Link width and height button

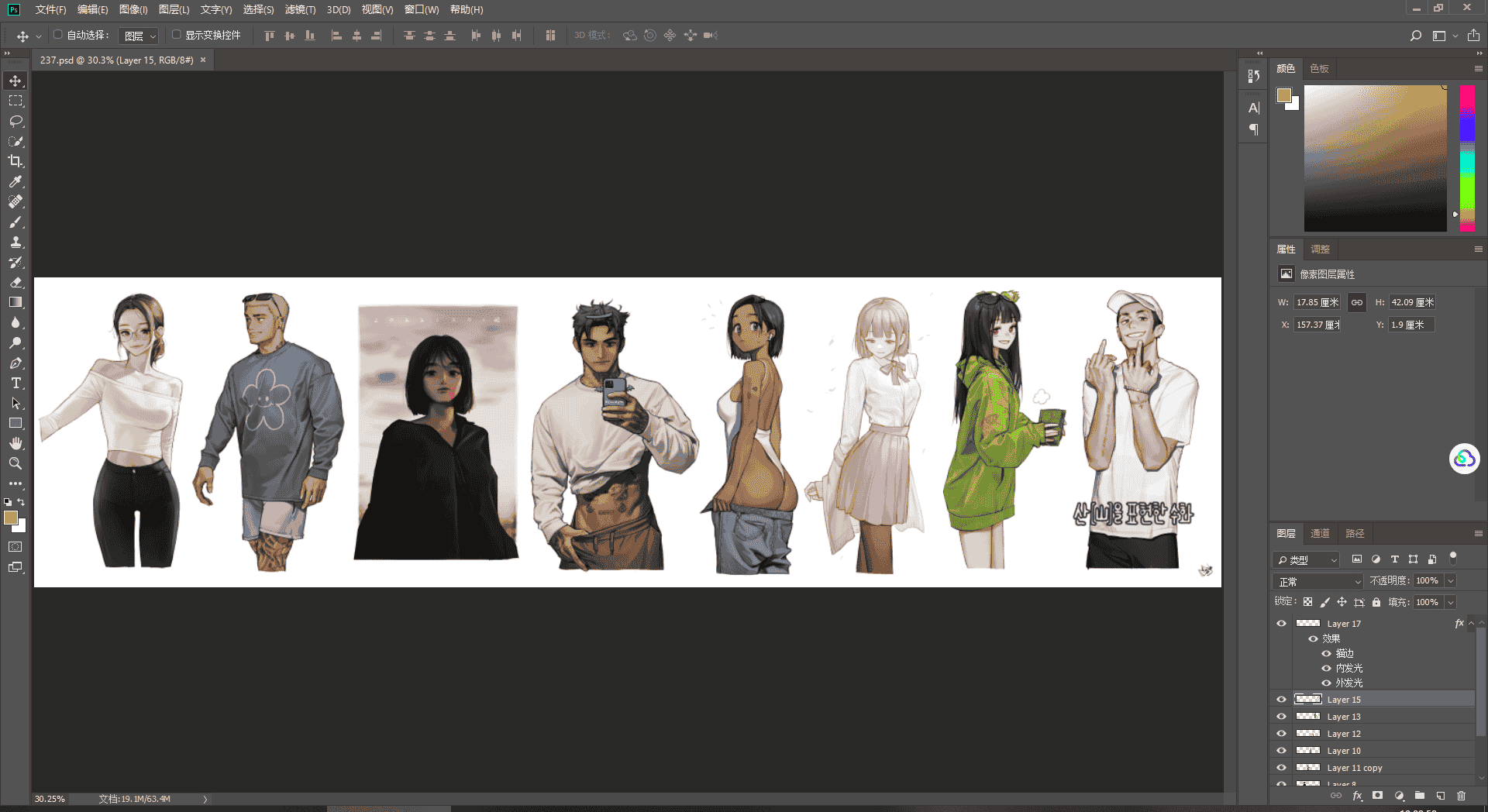1357,303
